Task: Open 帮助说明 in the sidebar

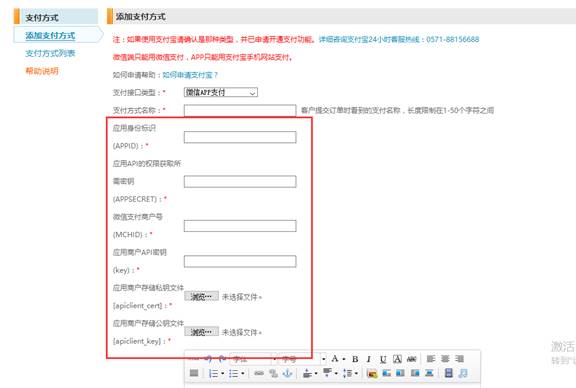Action: tap(42, 71)
